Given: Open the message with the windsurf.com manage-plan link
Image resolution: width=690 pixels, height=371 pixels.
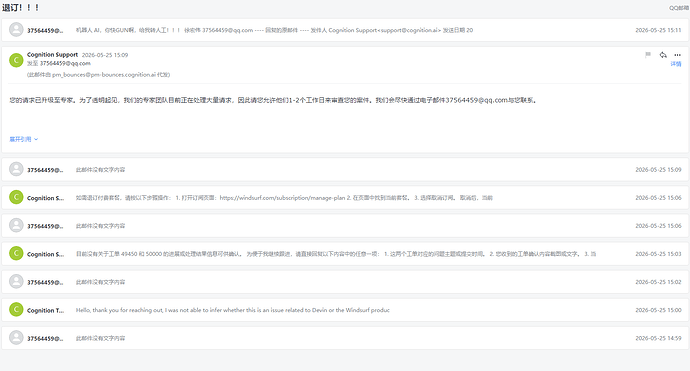Looking at the screenshot, I should pos(345,198).
